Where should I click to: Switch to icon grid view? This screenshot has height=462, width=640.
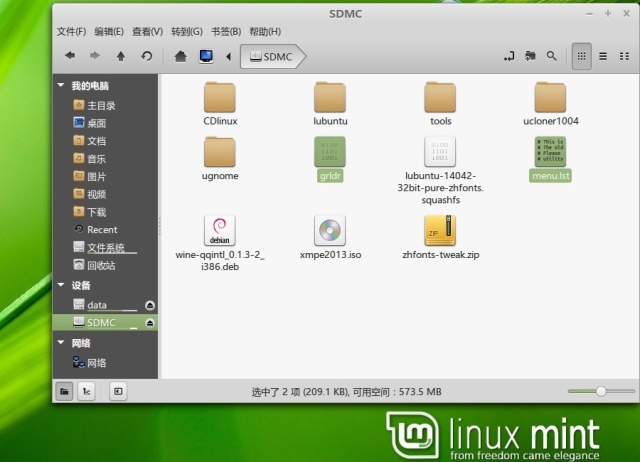coord(581,57)
